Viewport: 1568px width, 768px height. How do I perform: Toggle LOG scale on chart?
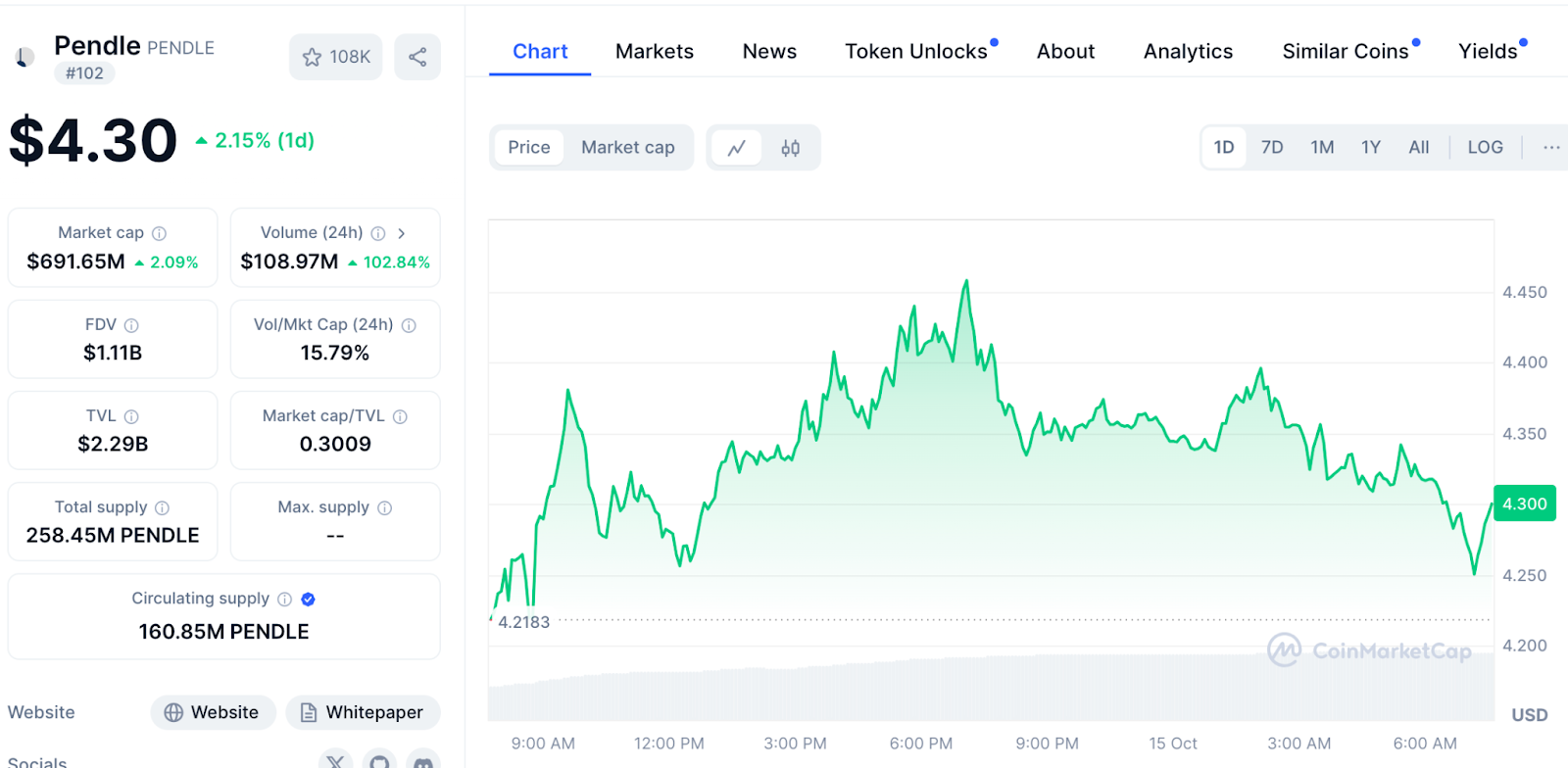[x=1485, y=148]
